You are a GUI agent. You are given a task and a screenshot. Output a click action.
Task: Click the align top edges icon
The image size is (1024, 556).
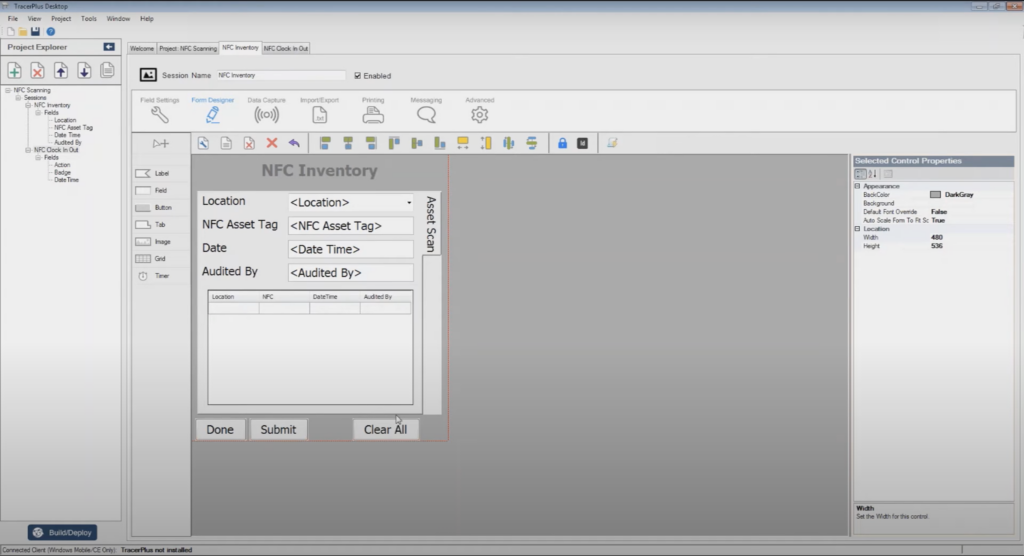click(x=394, y=143)
